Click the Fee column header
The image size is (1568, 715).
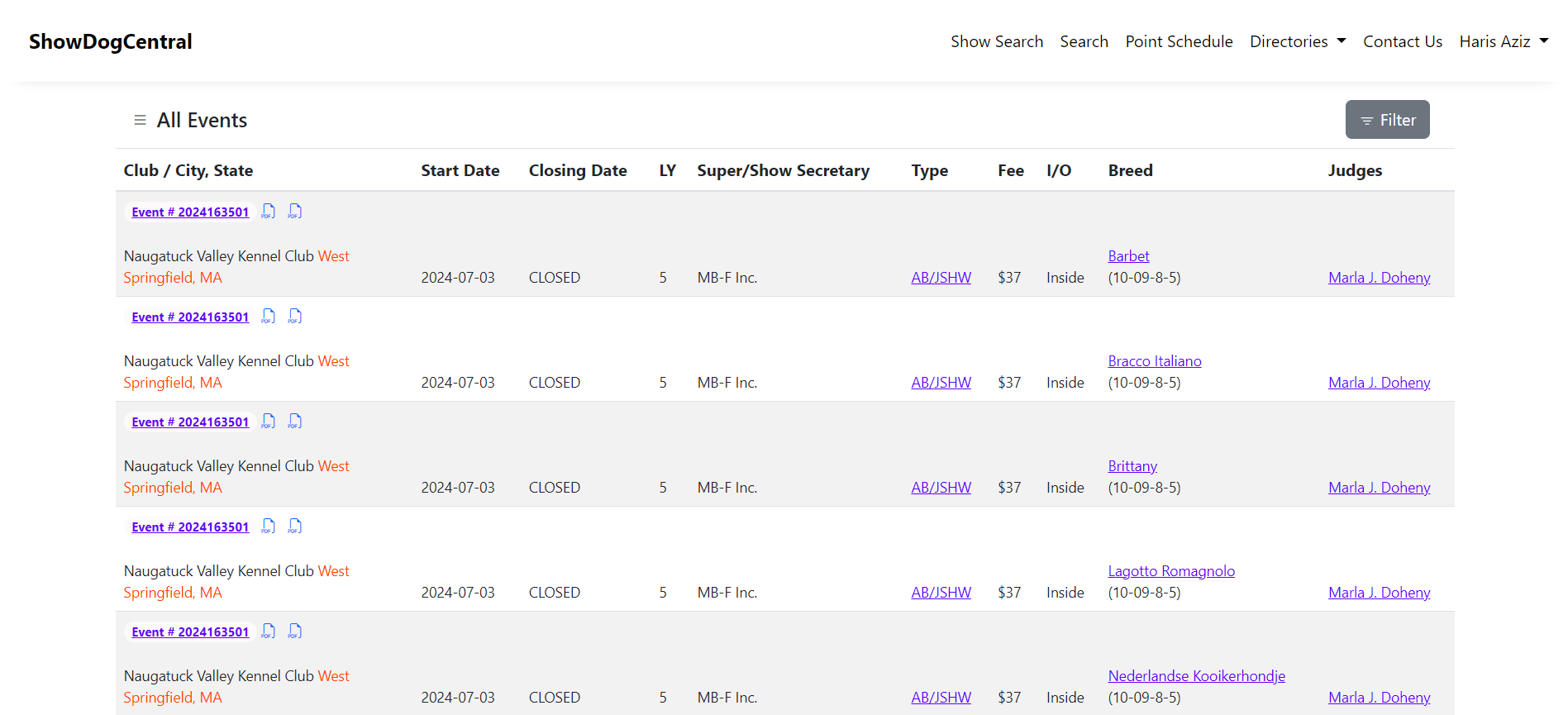pyautogui.click(x=1011, y=170)
